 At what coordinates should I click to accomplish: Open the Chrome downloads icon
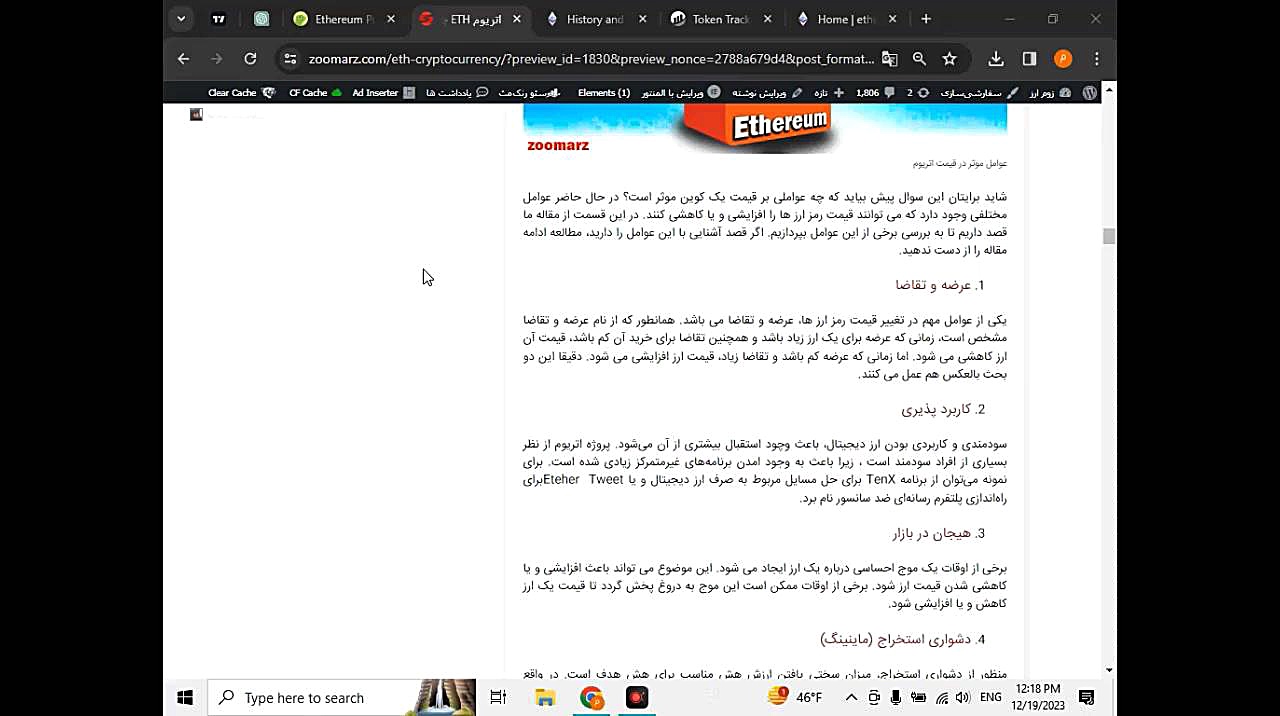tap(996, 59)
